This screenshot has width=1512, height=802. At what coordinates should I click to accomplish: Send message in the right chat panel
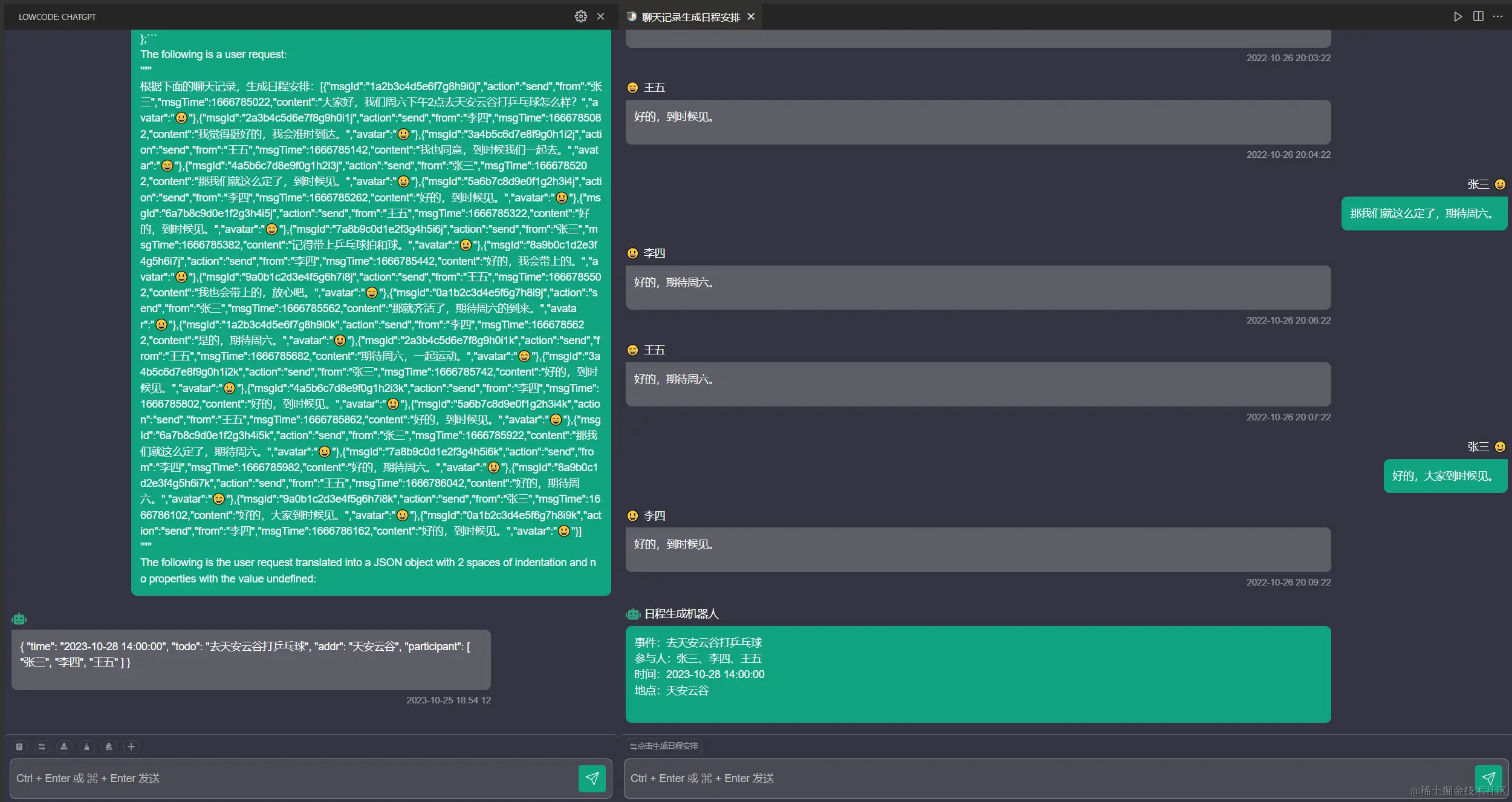[x=1488, y=778]
